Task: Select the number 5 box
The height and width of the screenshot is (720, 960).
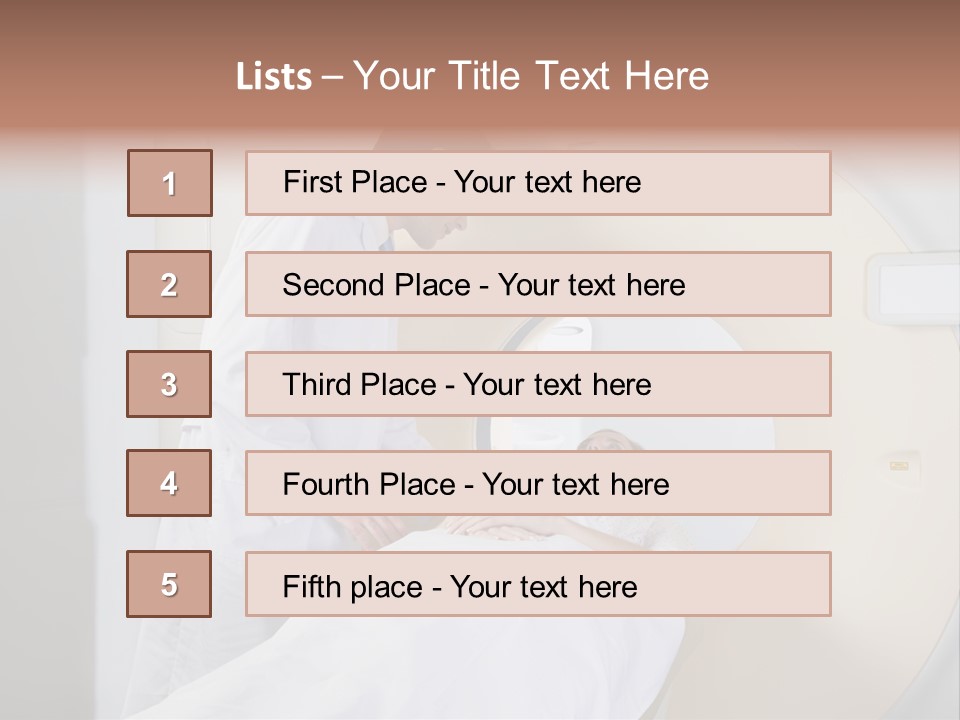Action: (x=169, y=584)
